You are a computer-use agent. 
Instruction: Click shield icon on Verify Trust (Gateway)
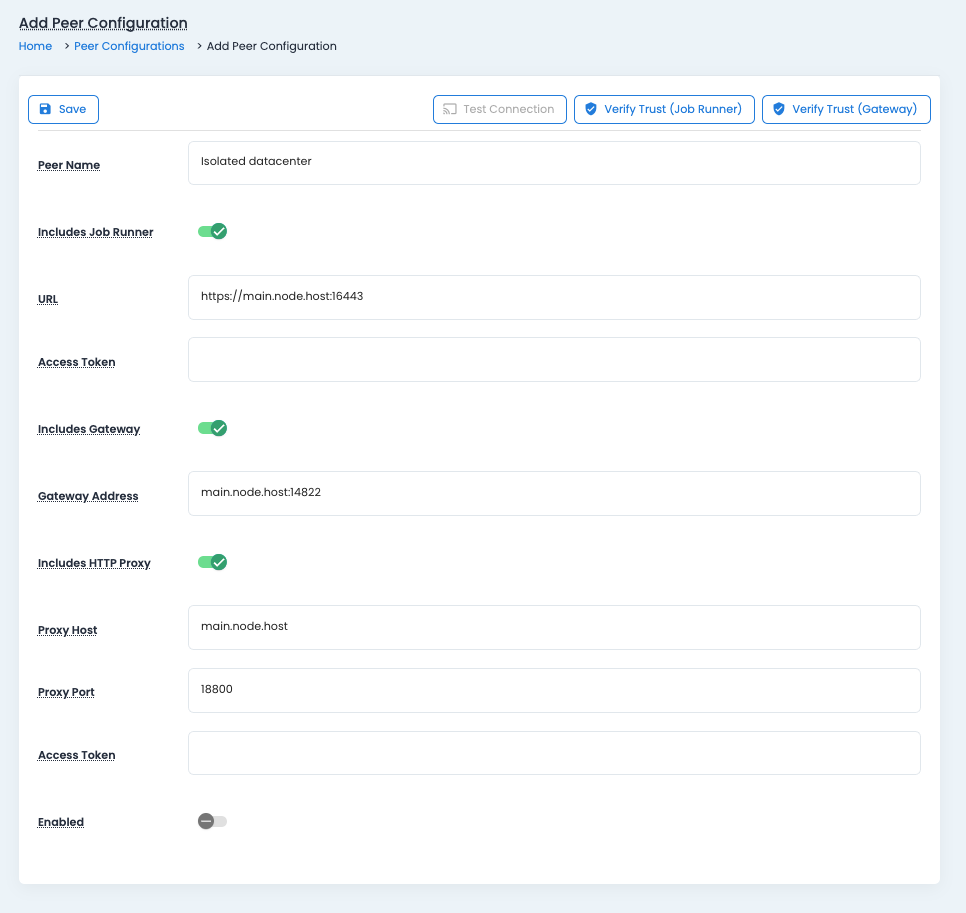click(779, 109)
